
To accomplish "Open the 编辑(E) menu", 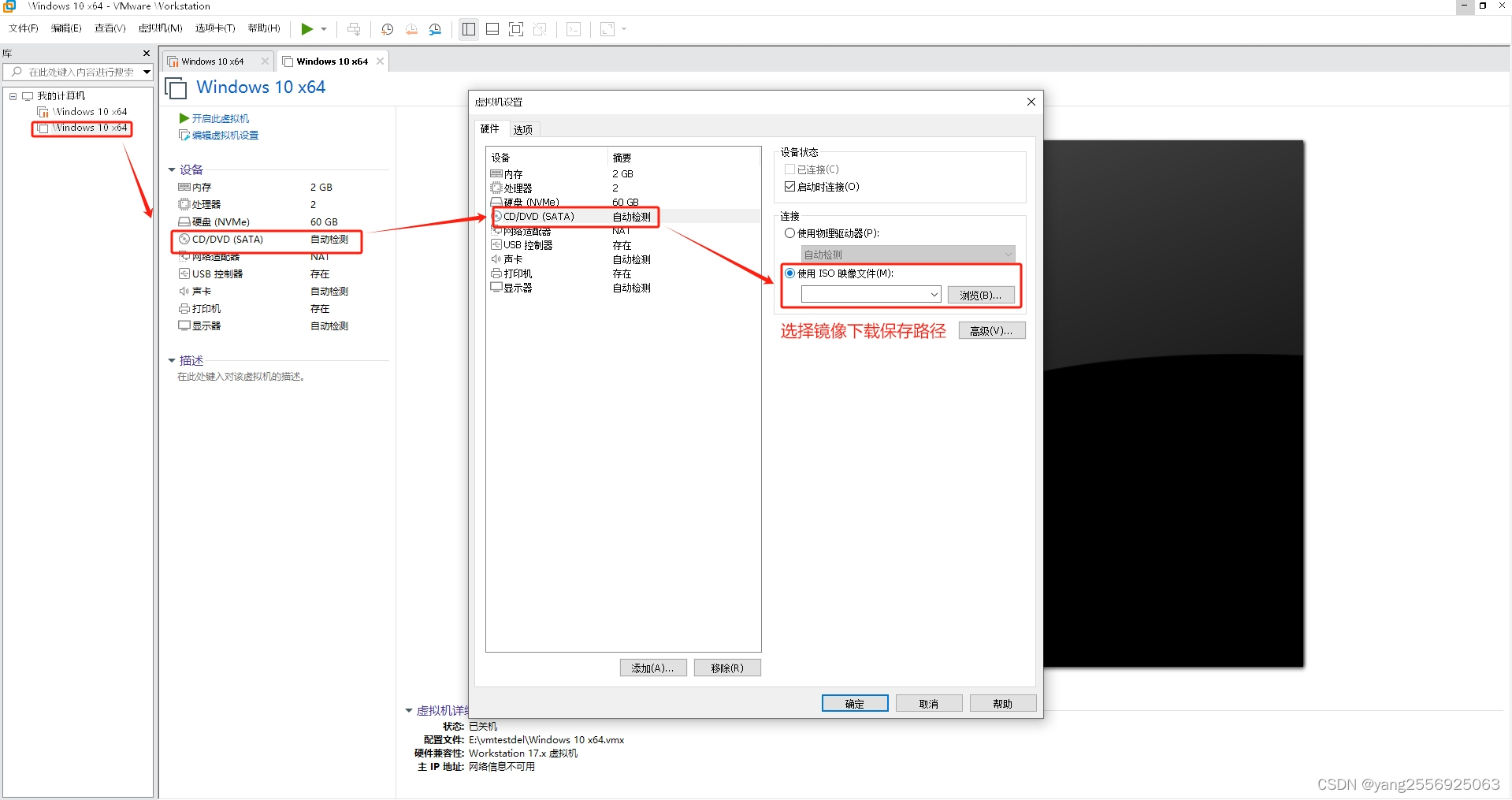I will coord(66,28).
